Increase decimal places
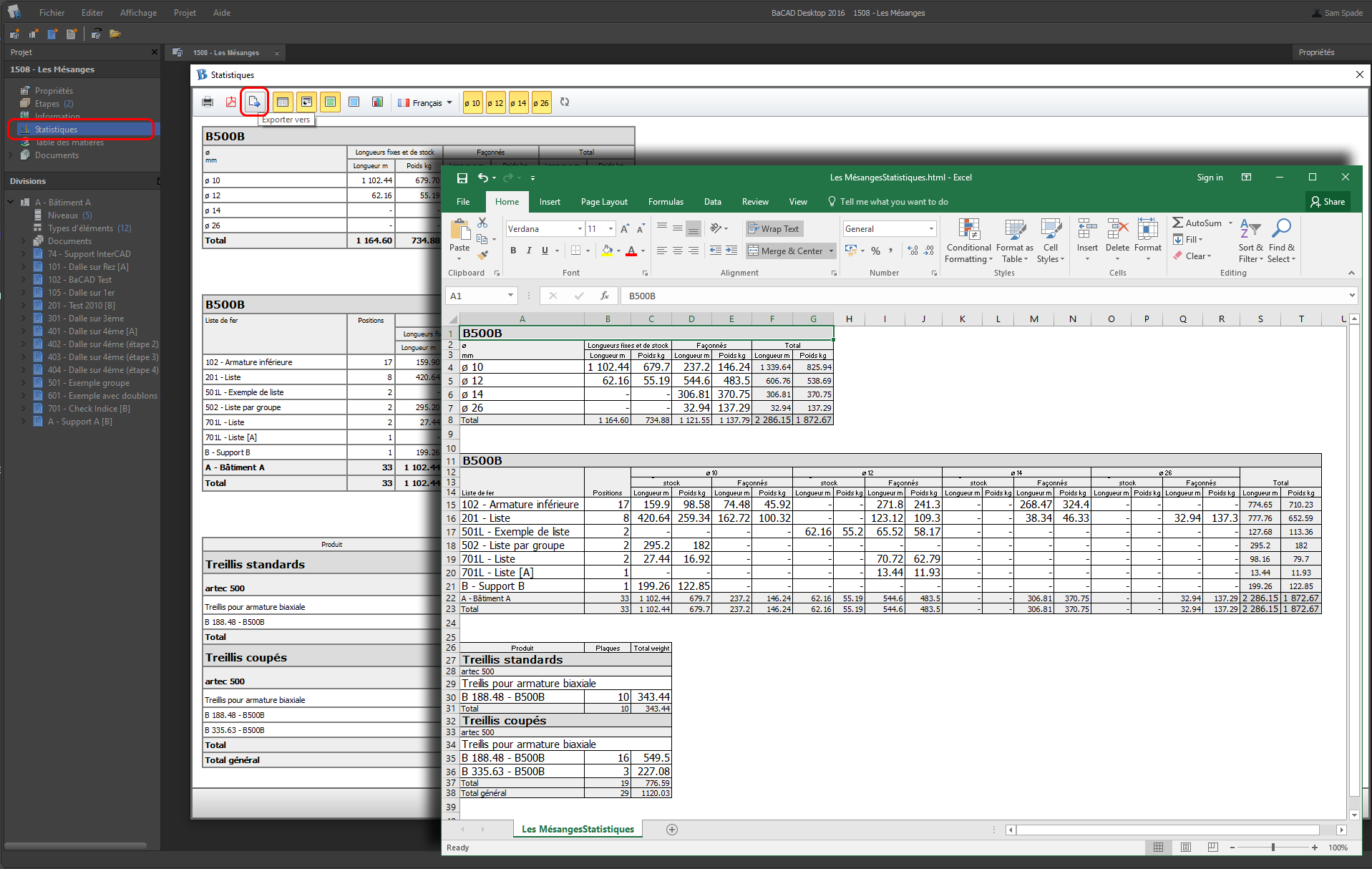 (913, 251)
